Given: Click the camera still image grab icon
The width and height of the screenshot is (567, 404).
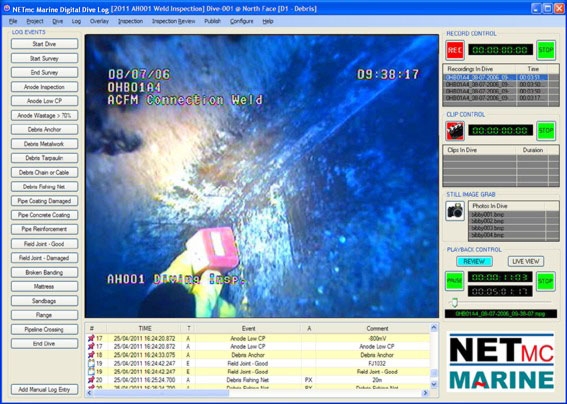Looking at the screenshot, I should point(455,211).
